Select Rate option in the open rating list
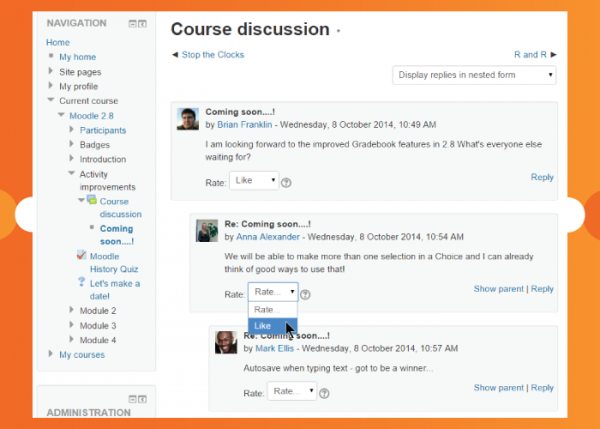 point(272,310)
